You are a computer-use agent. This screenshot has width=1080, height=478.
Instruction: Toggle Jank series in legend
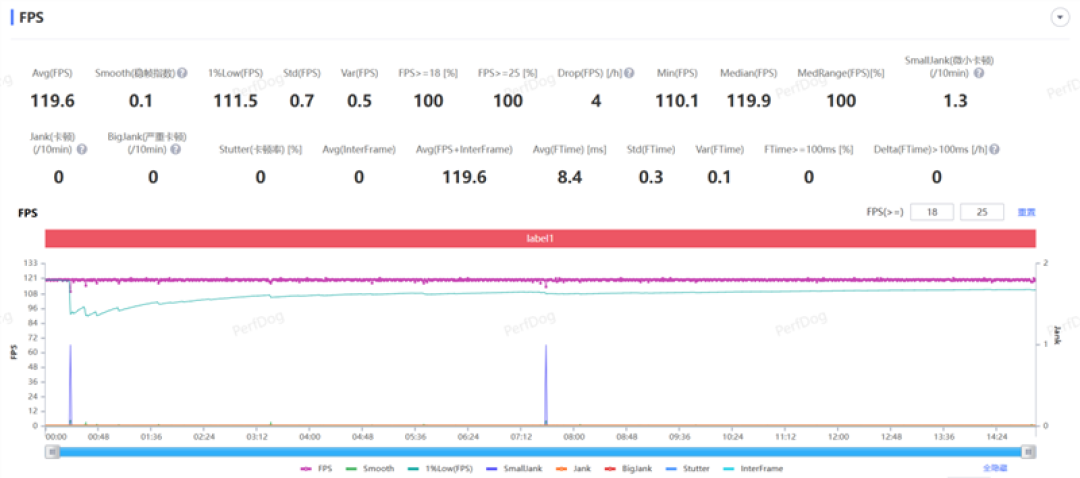click(571, 468)
